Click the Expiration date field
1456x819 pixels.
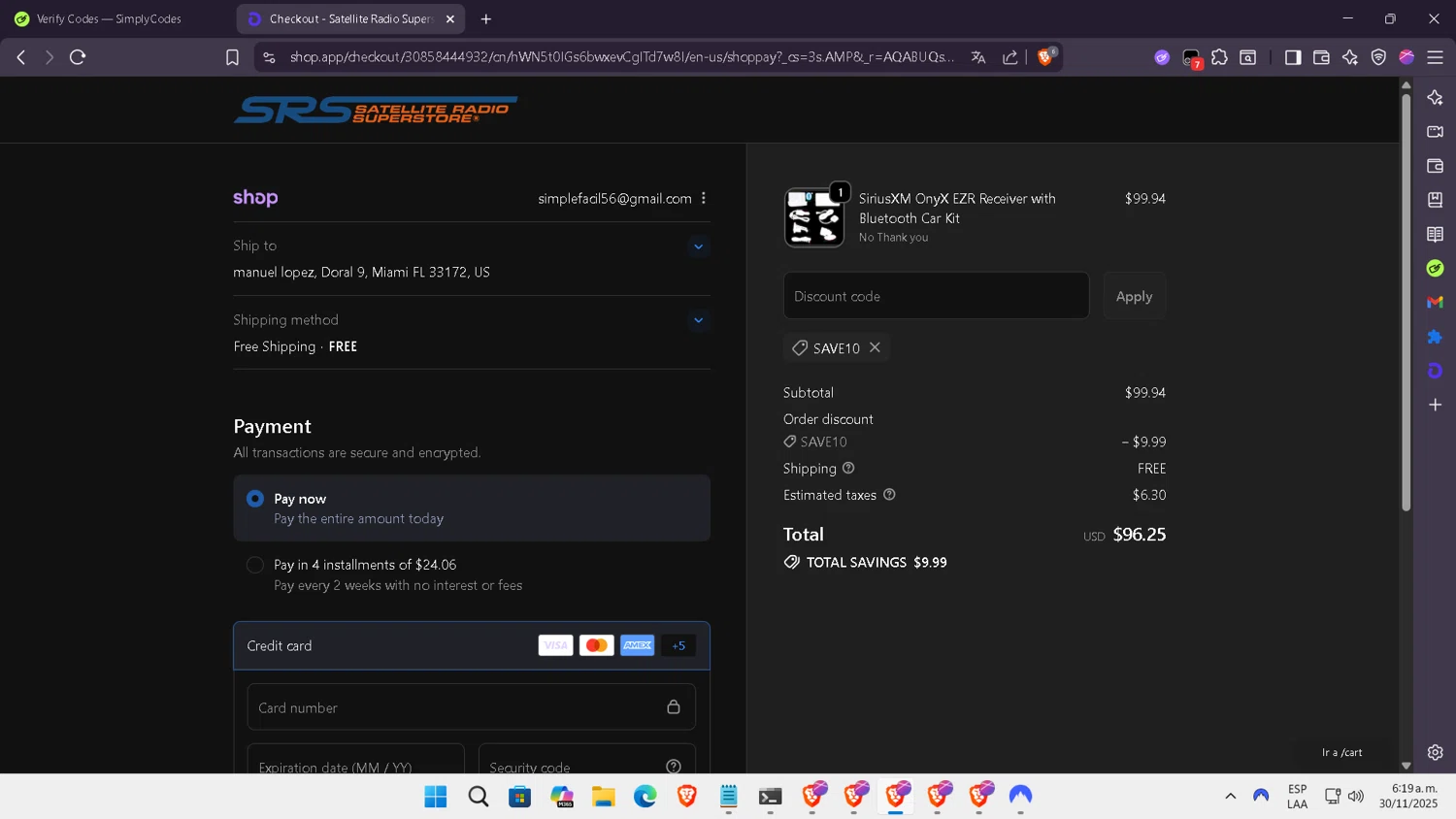point(356,759)
